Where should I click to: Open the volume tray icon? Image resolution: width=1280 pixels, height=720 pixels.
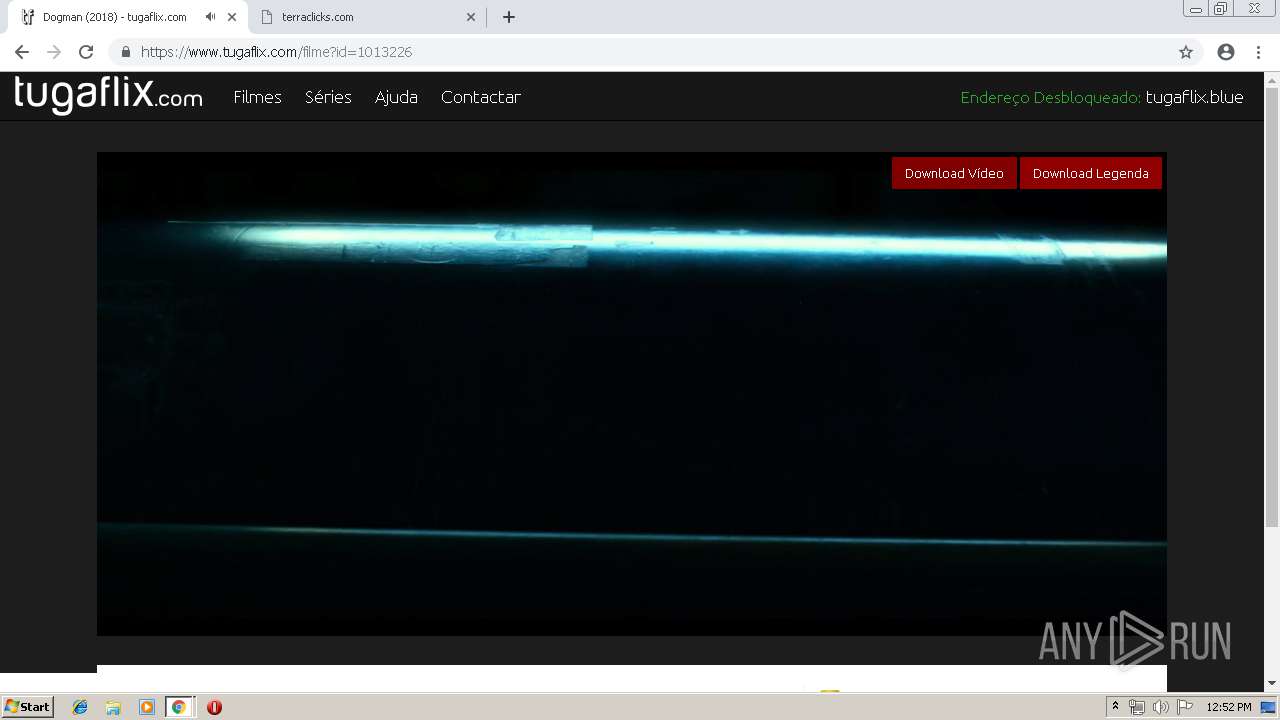tap(1160, 707)
